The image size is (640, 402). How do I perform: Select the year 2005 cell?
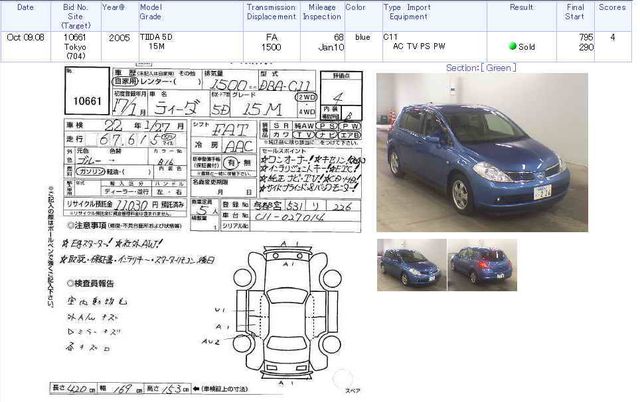click(119, 38)
